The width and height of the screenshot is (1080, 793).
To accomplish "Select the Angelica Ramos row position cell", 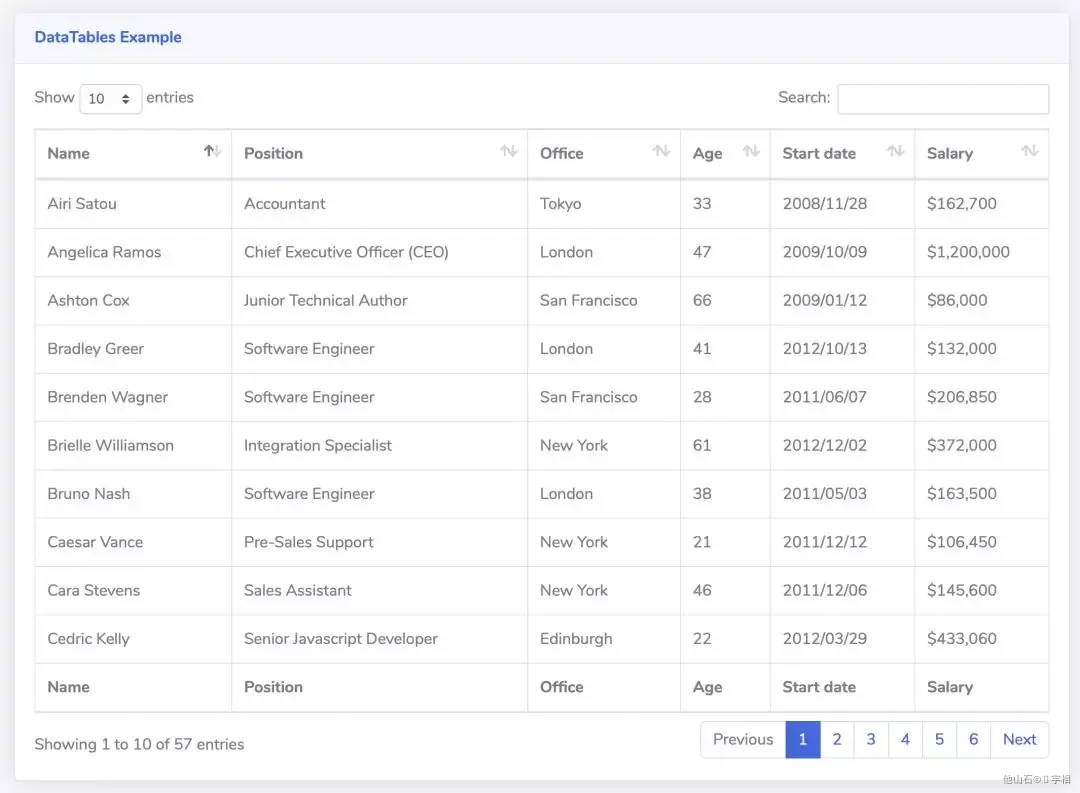I will pyautogui.click(x=346, y=252).
